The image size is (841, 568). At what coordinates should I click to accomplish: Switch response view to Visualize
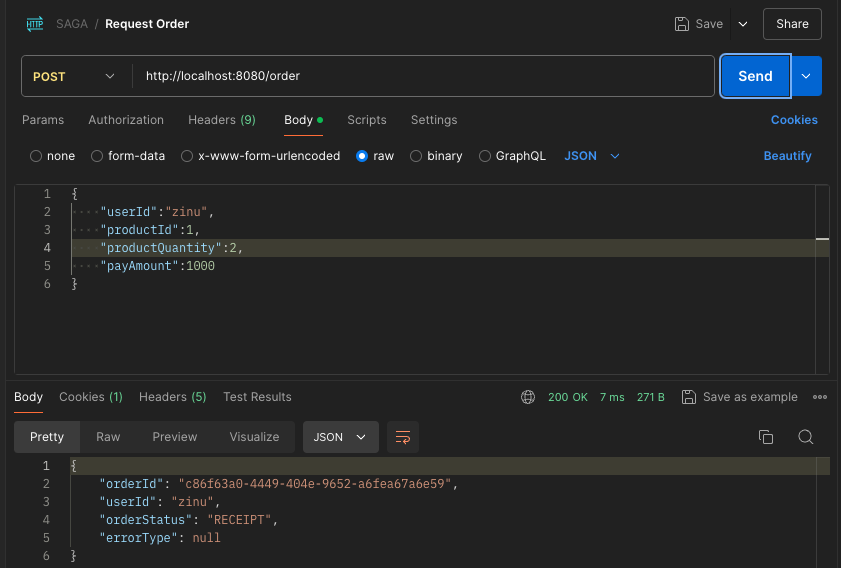point(254,437)
